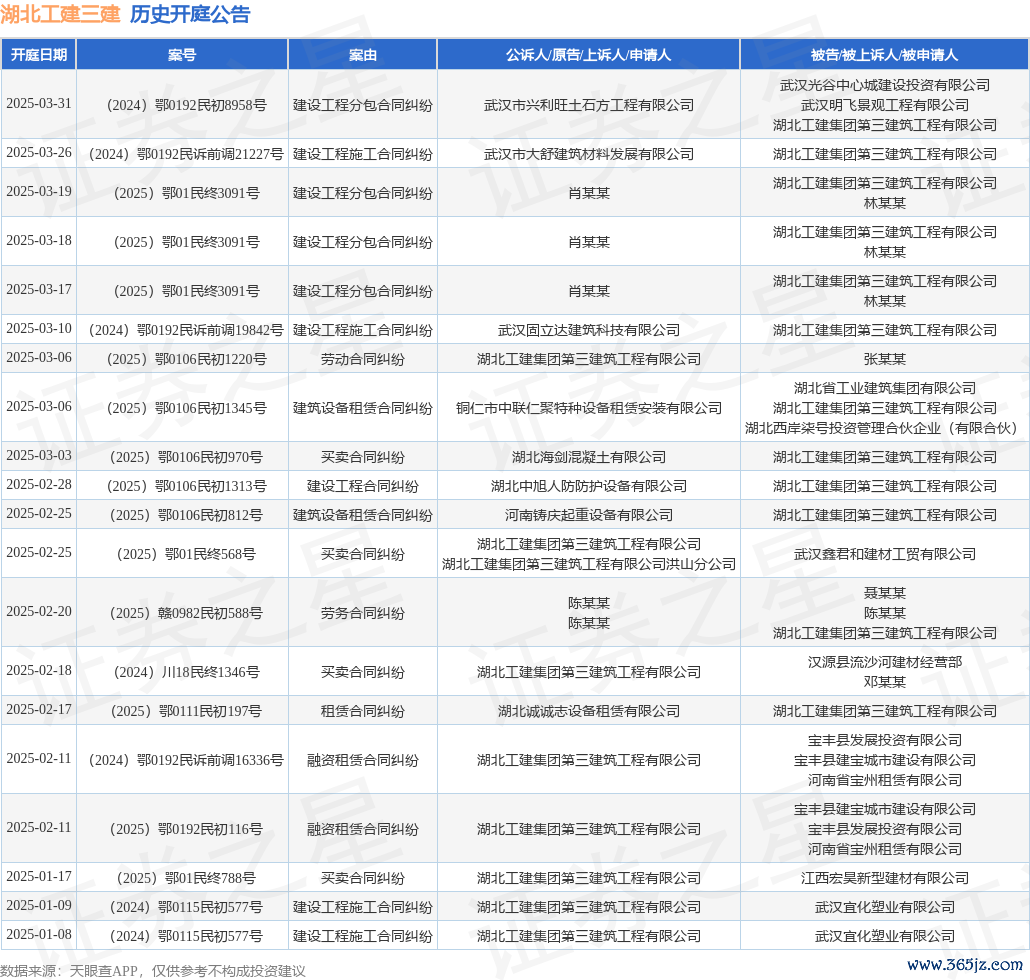The image size is (1030, 980).
Task: Click the 被告/被上诉人/被申请人 header
Action: 884,55
